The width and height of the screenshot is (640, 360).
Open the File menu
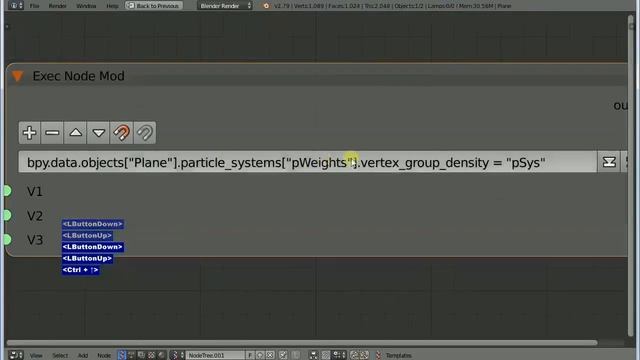tap(34, 6)
